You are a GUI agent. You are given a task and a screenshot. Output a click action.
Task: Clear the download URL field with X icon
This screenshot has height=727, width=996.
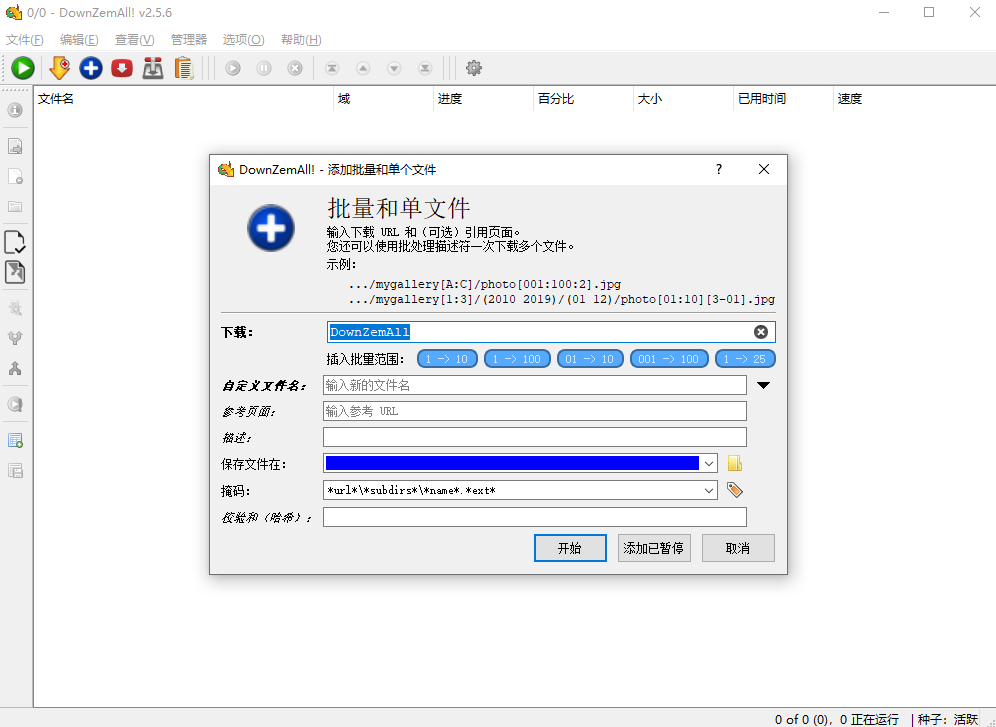coord(761,332)
